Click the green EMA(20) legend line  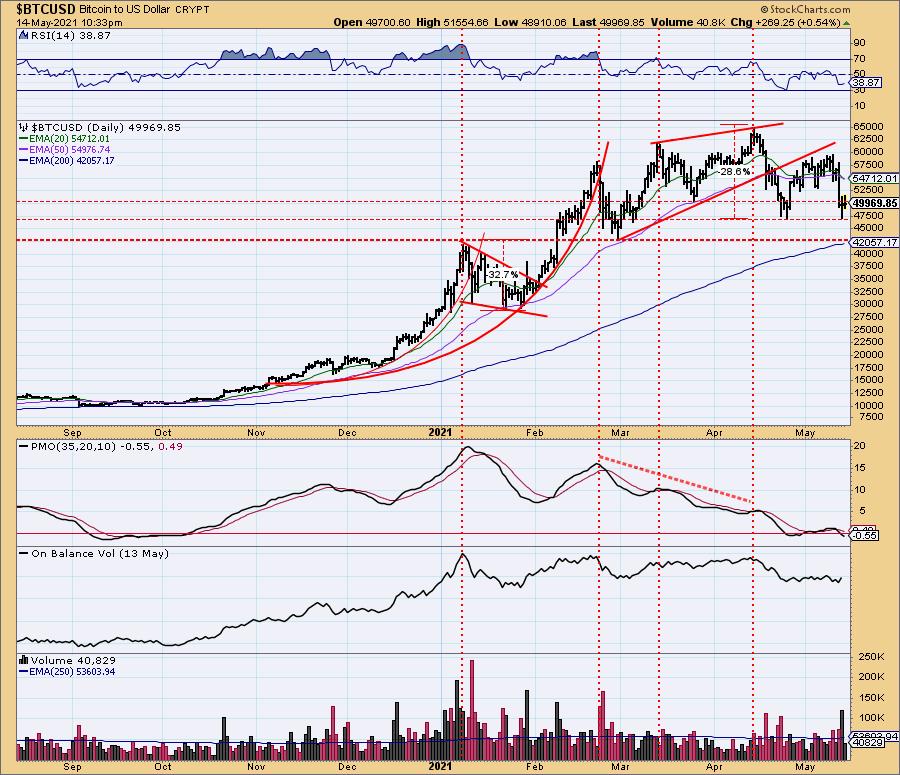point(24,139)
